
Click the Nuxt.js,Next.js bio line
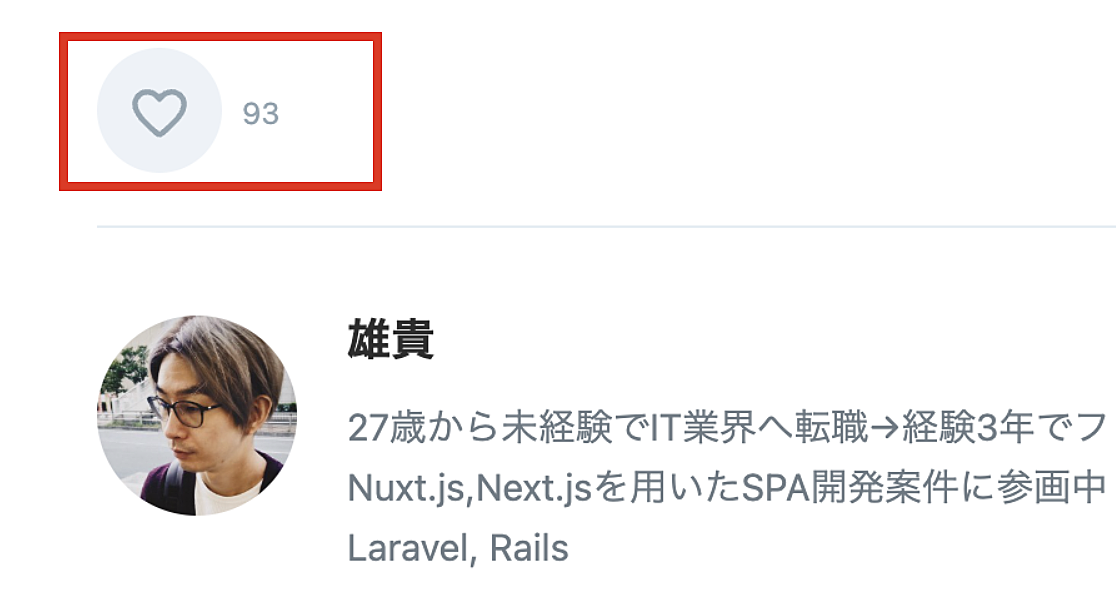727,488
